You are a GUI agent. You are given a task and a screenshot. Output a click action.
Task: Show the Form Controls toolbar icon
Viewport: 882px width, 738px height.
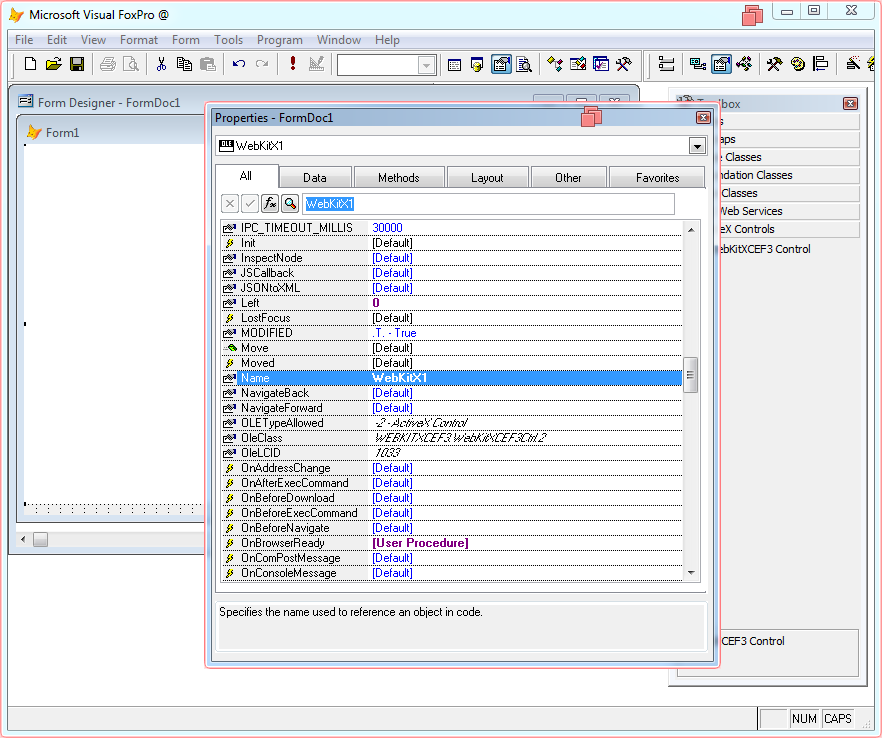click(x=775, y=65)
